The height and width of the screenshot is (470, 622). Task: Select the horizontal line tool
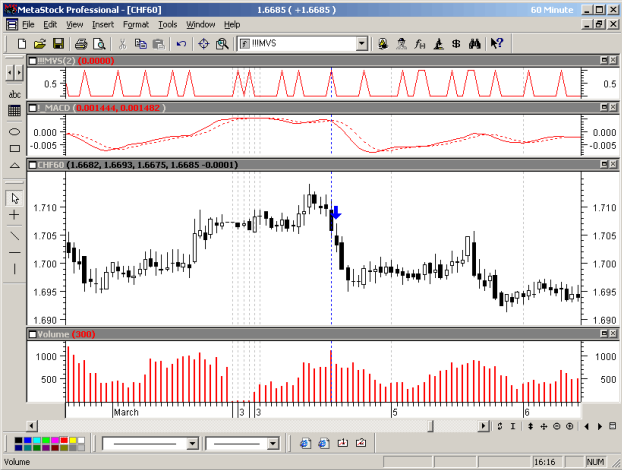pos(15,252)
